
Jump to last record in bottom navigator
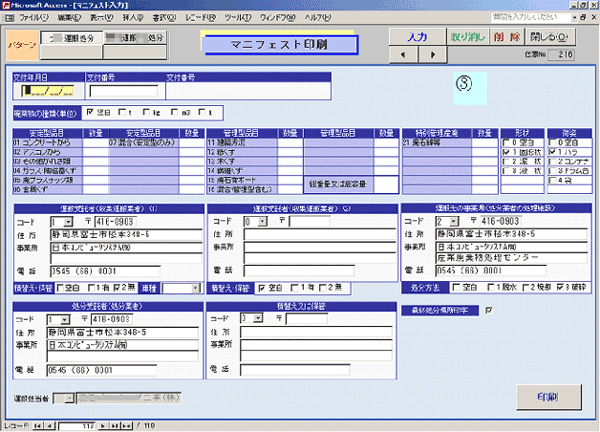115,425
